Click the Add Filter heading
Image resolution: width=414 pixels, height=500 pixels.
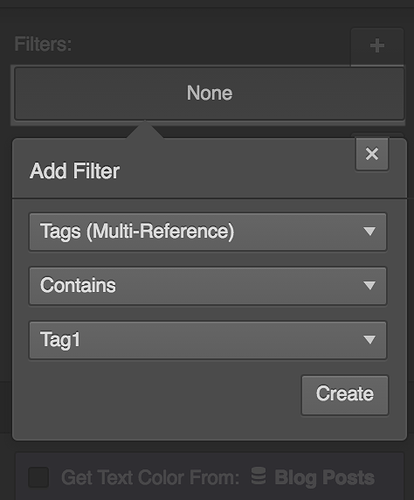pos(75,171)
